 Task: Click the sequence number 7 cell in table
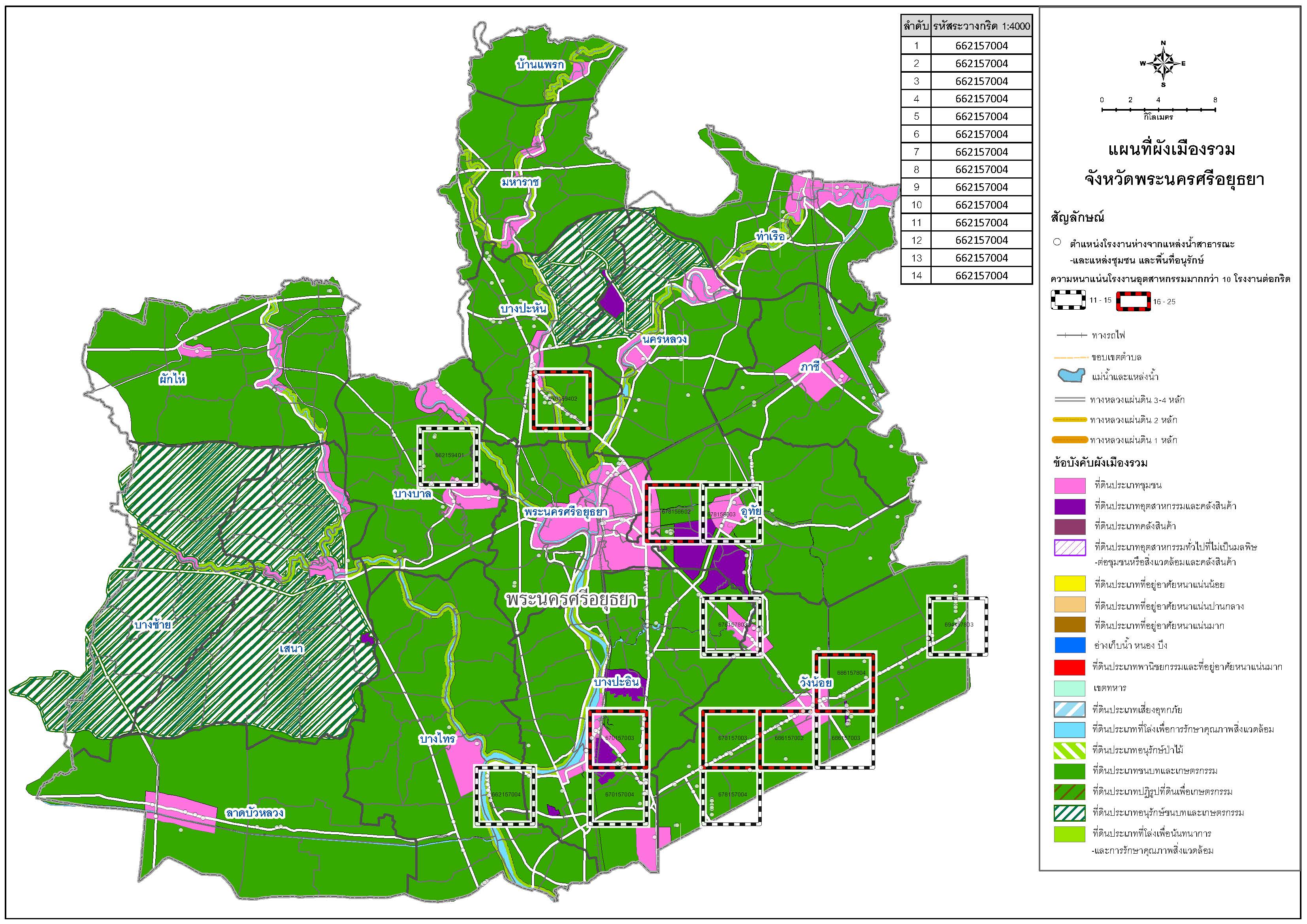(x=916, y=152)
